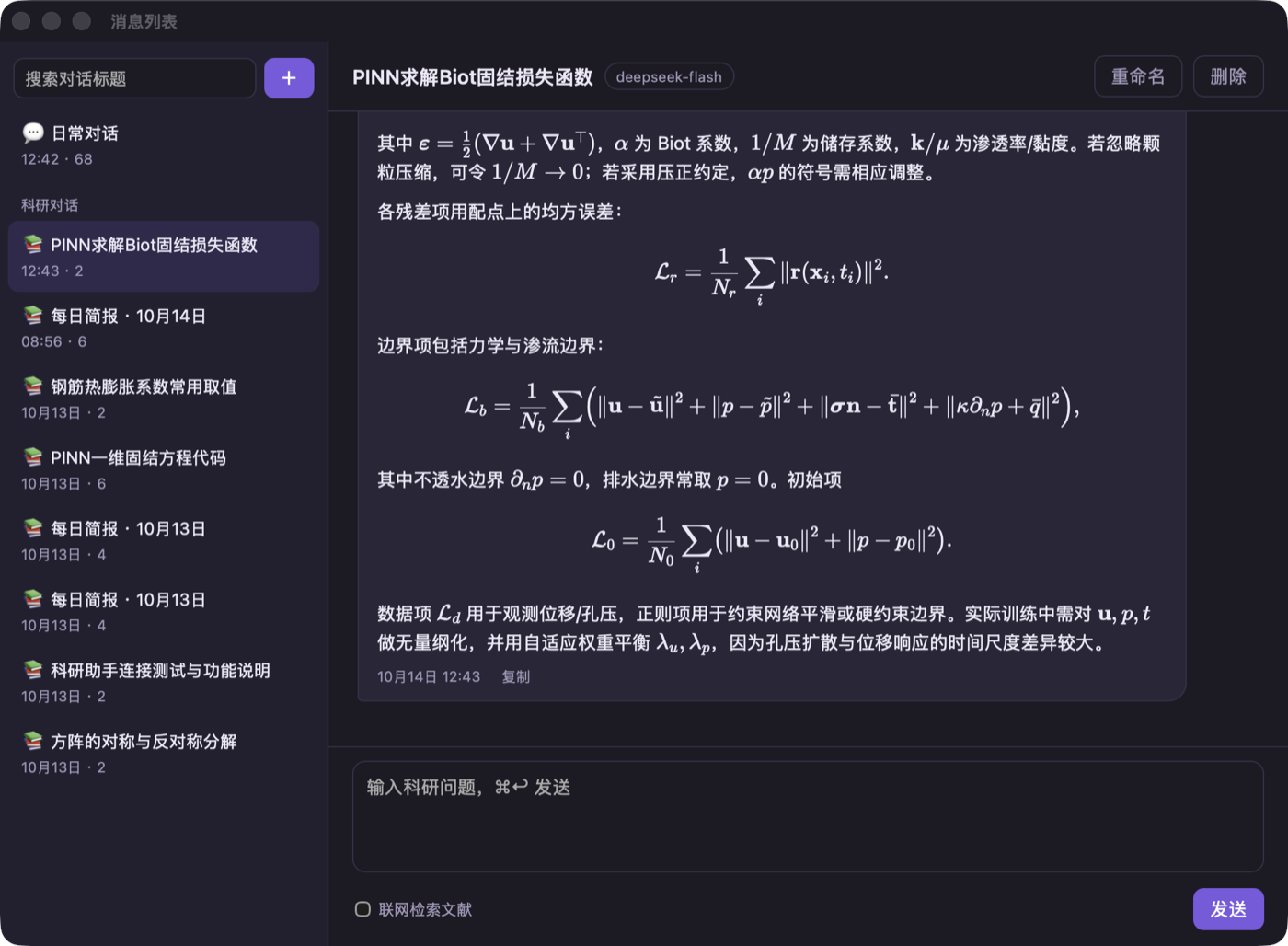
Task: Click the message timestamp 10月14日 12:43
Action: click(429, 676)
